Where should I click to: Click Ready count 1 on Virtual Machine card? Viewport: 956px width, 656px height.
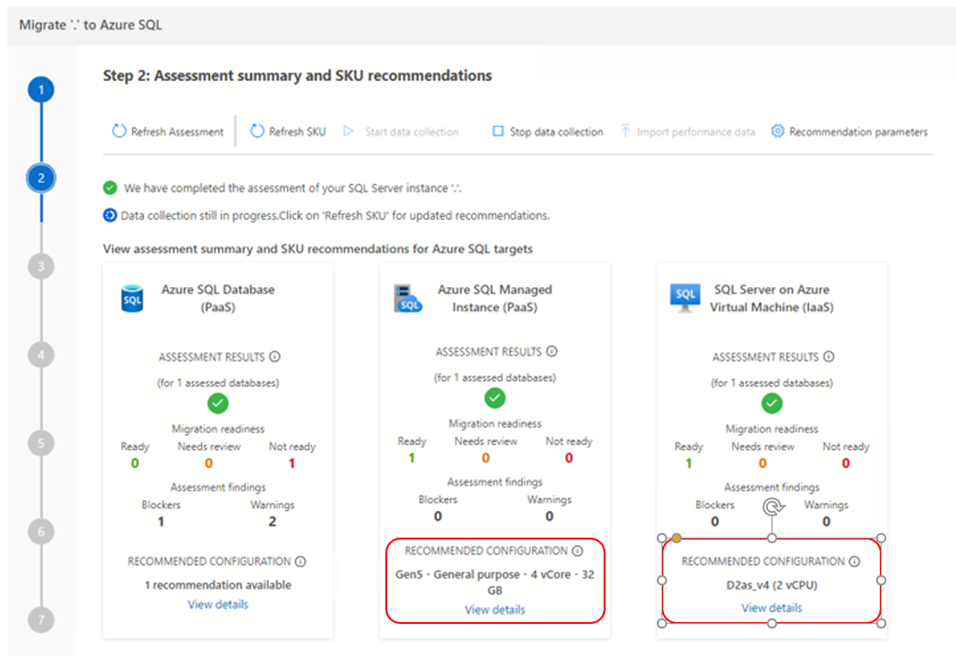click(x=688, y=463)
